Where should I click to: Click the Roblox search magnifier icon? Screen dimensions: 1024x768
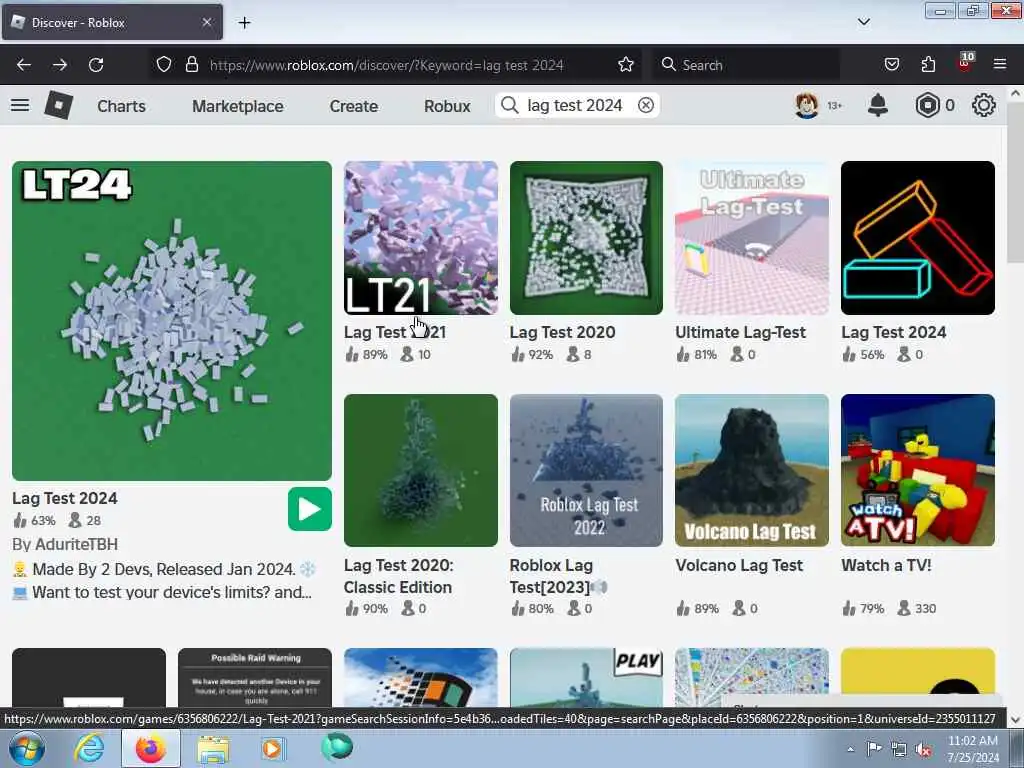(509, 105)
